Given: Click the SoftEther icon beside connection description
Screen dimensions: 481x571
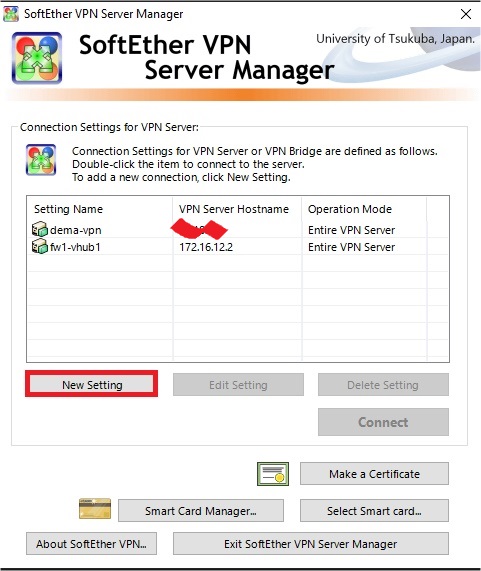Looking at the screenshot, I should (x=41, y=160).
